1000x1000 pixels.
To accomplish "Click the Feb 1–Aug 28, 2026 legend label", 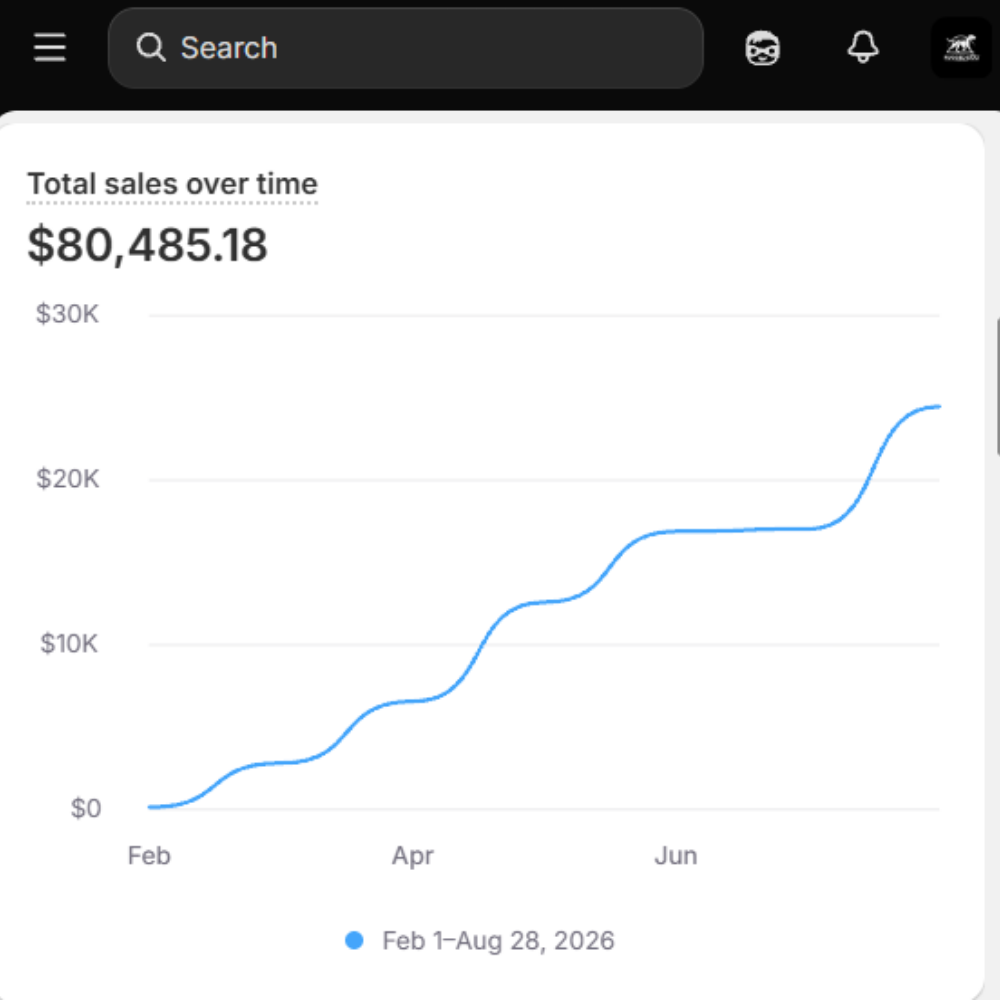I will coord(498,941).
